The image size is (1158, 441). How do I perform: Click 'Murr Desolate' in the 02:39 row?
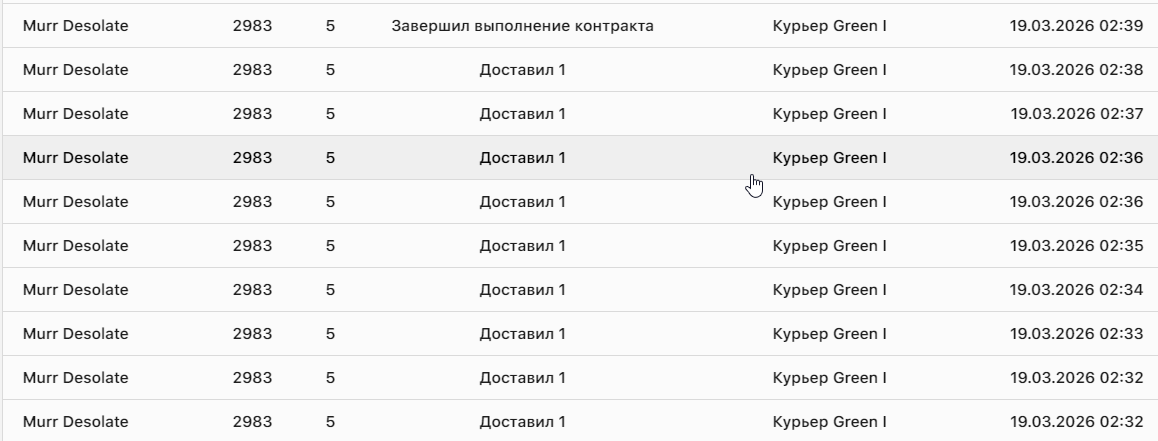point(75,25)
